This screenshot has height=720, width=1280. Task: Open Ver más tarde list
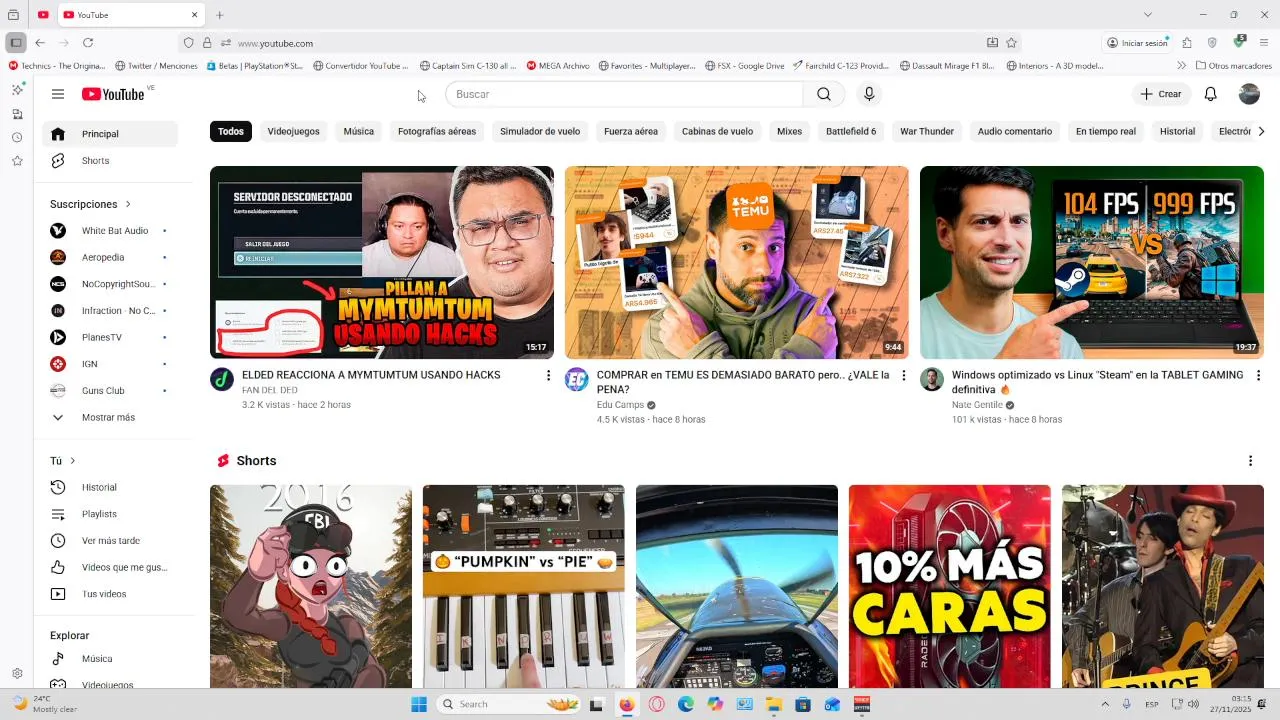click(x=110, y=541)
